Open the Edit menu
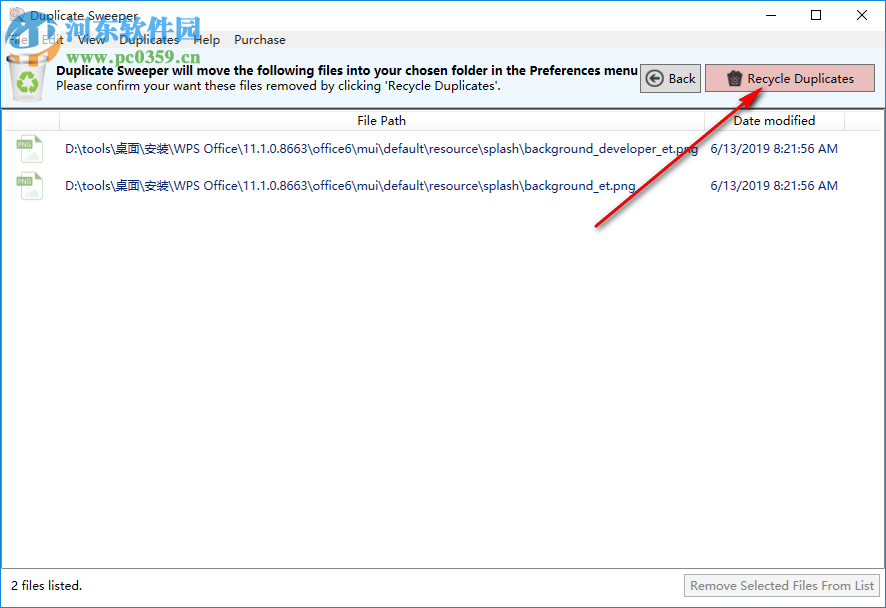 click(53, 40)
